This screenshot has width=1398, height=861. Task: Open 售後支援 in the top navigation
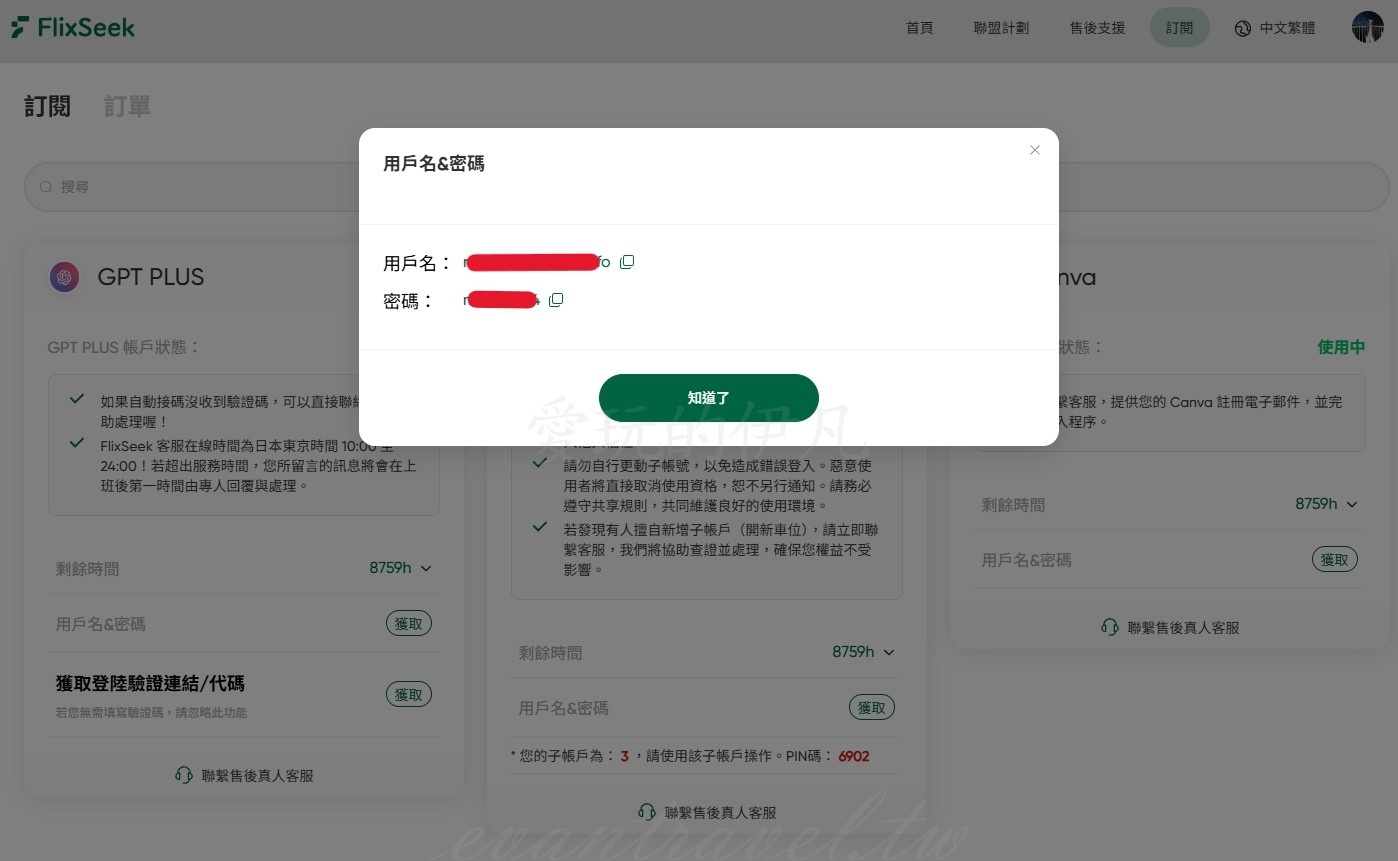coord(1097,28)
